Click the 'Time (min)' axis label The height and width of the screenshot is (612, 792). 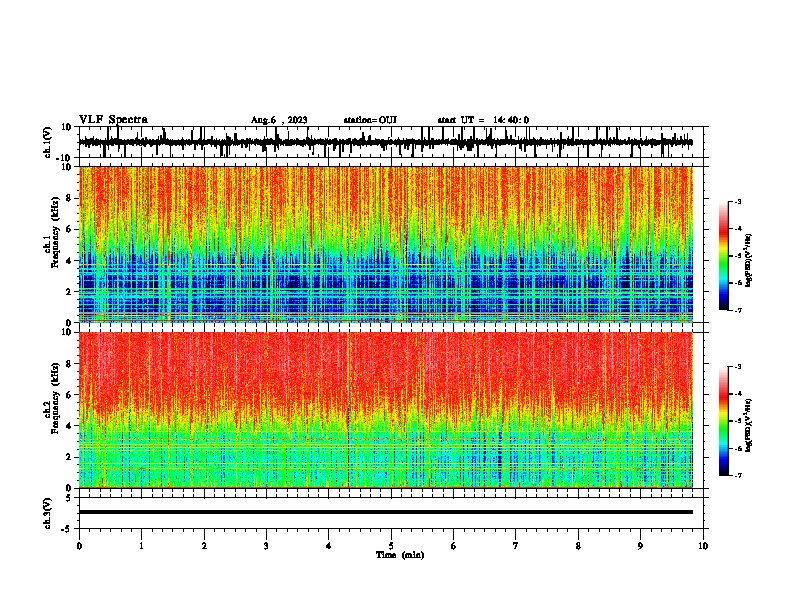pyautogui.click(x=400, y=555)
